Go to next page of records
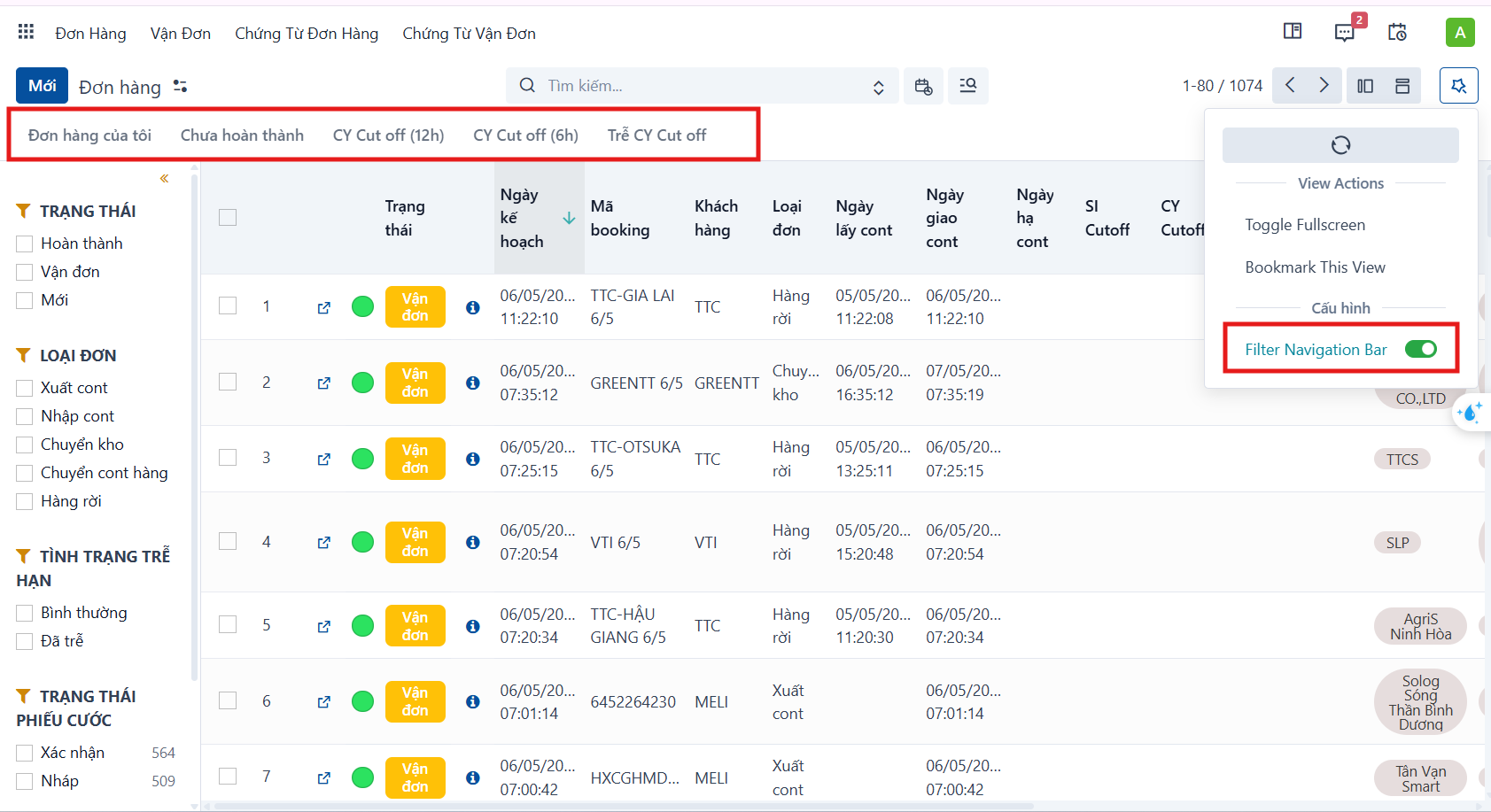The height and width of the screenshot is (812, 1491). (x=1324, y=86)
